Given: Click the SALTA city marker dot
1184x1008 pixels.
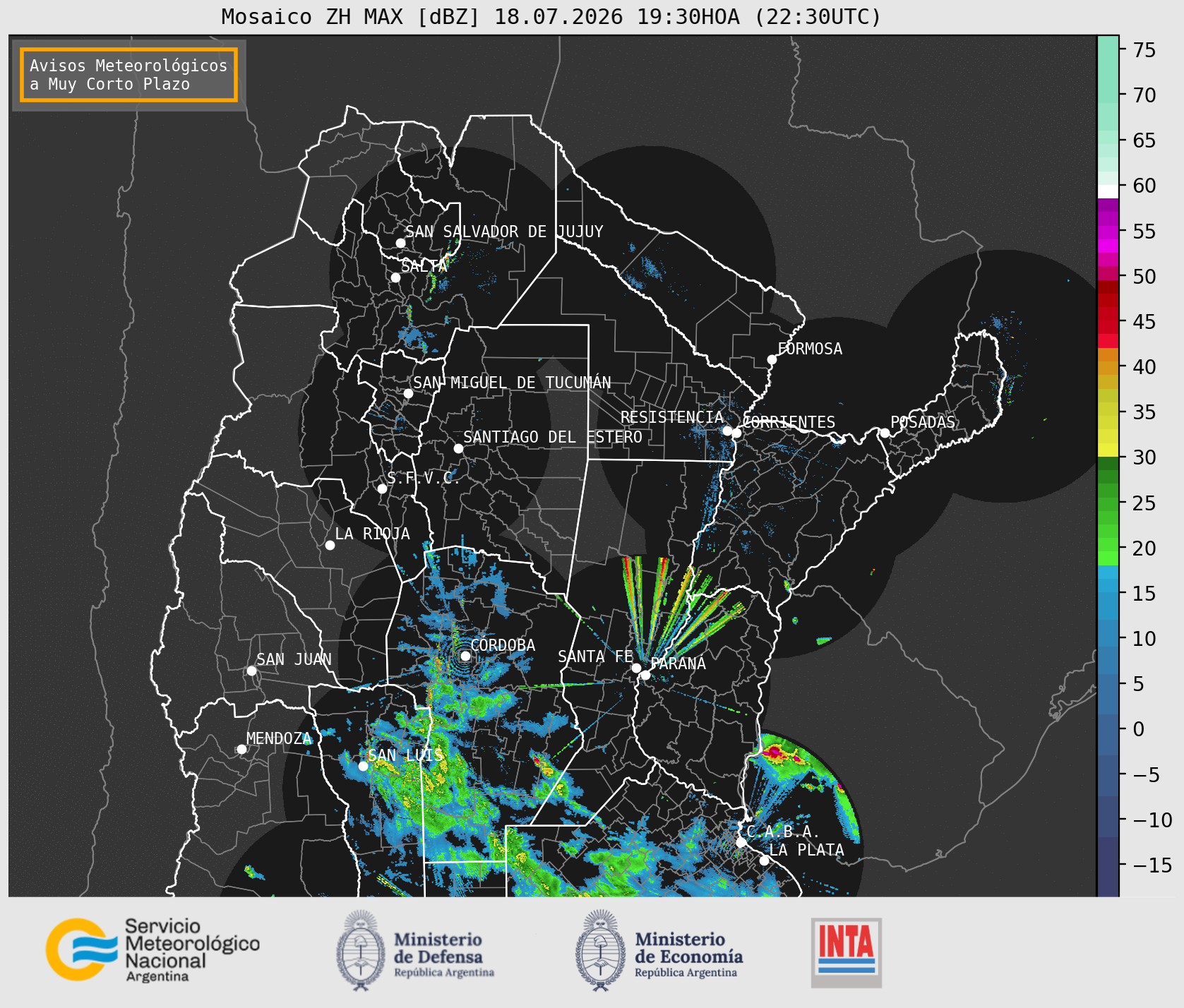Looking at the screenshot, I should [x=395, y=277].
